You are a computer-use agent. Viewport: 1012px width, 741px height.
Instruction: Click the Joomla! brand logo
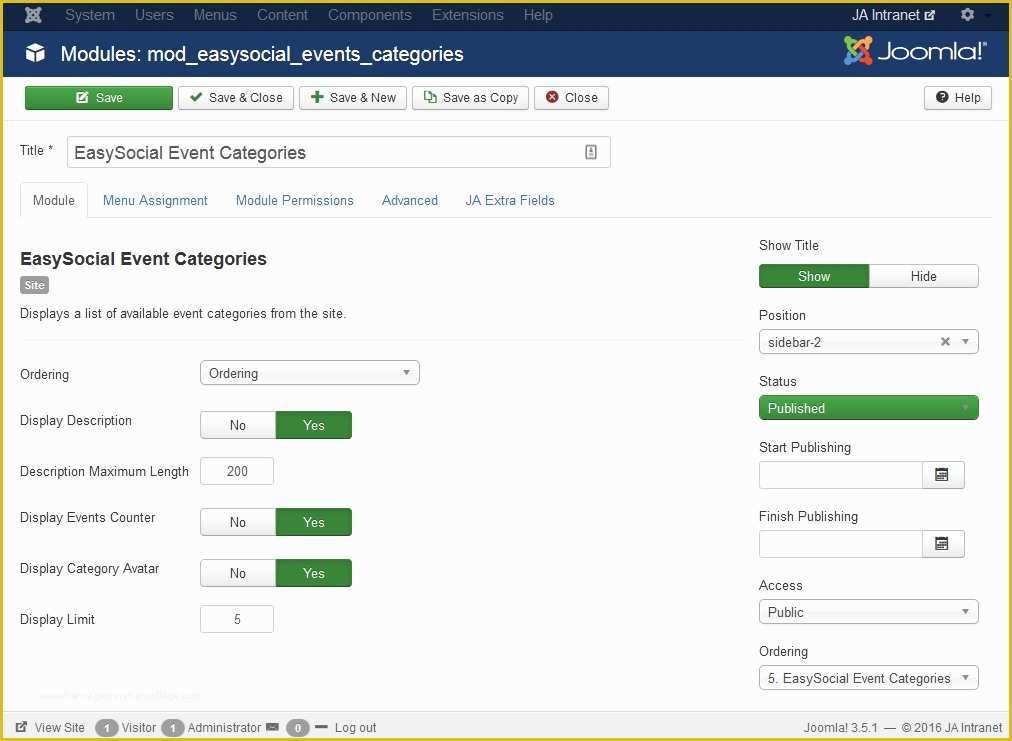coord(915,51)
